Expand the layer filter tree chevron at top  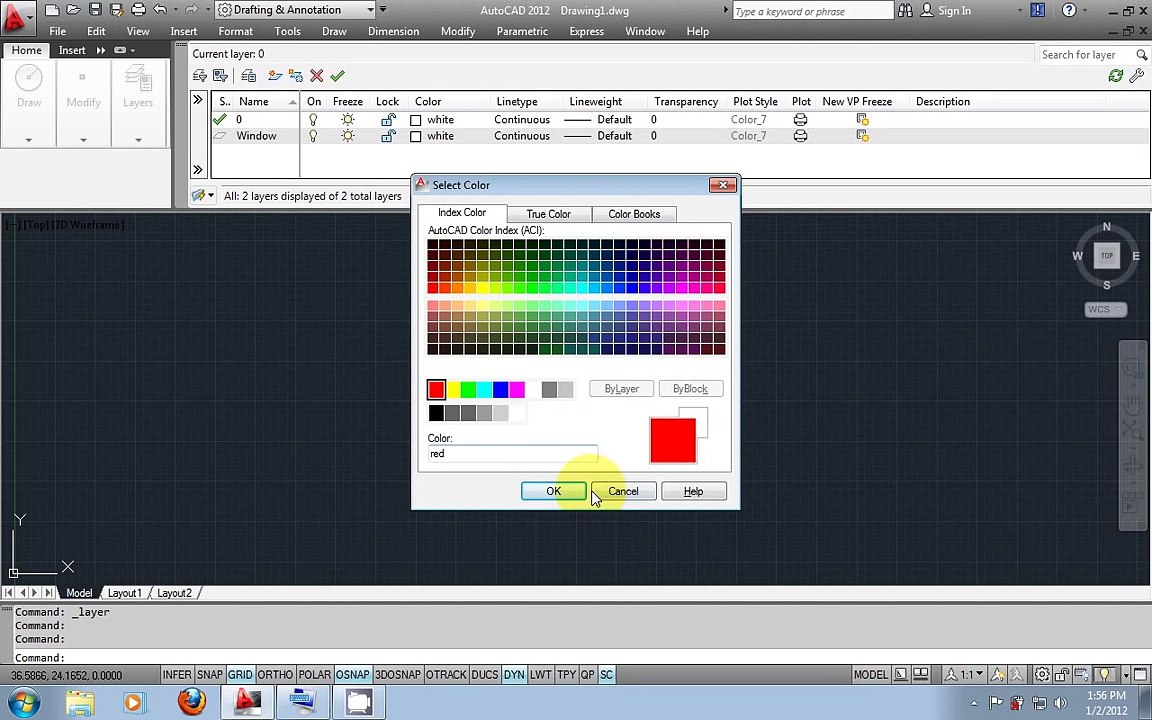pyautogui.click(x=198, y=99)
